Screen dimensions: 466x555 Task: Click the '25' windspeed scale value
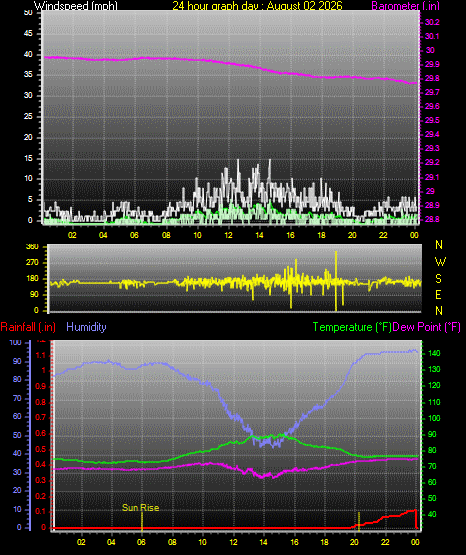pos(28,116)
